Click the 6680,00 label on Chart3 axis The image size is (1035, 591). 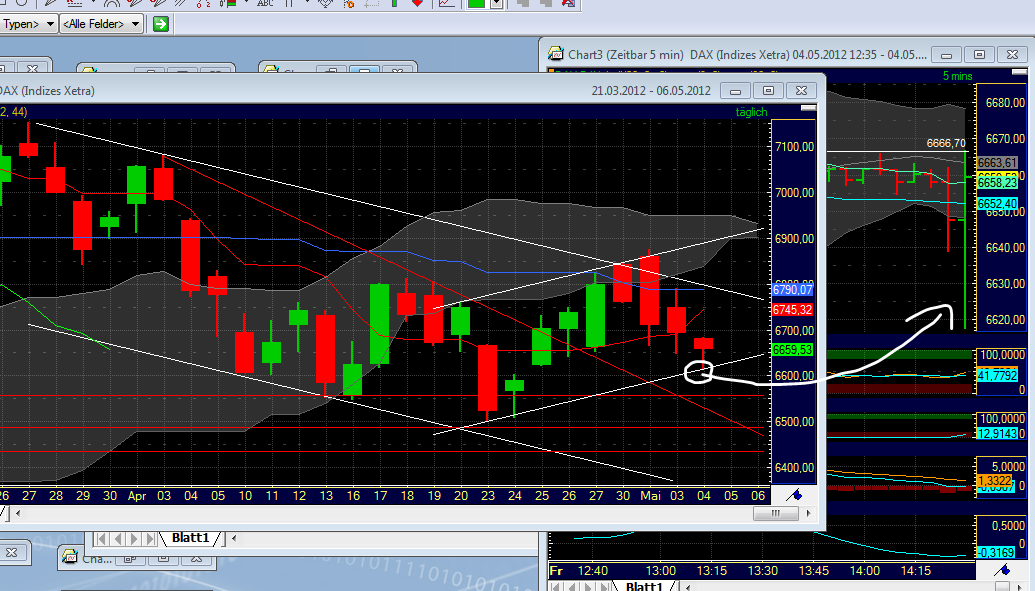pyautogui.click(x=1005, y=103)
